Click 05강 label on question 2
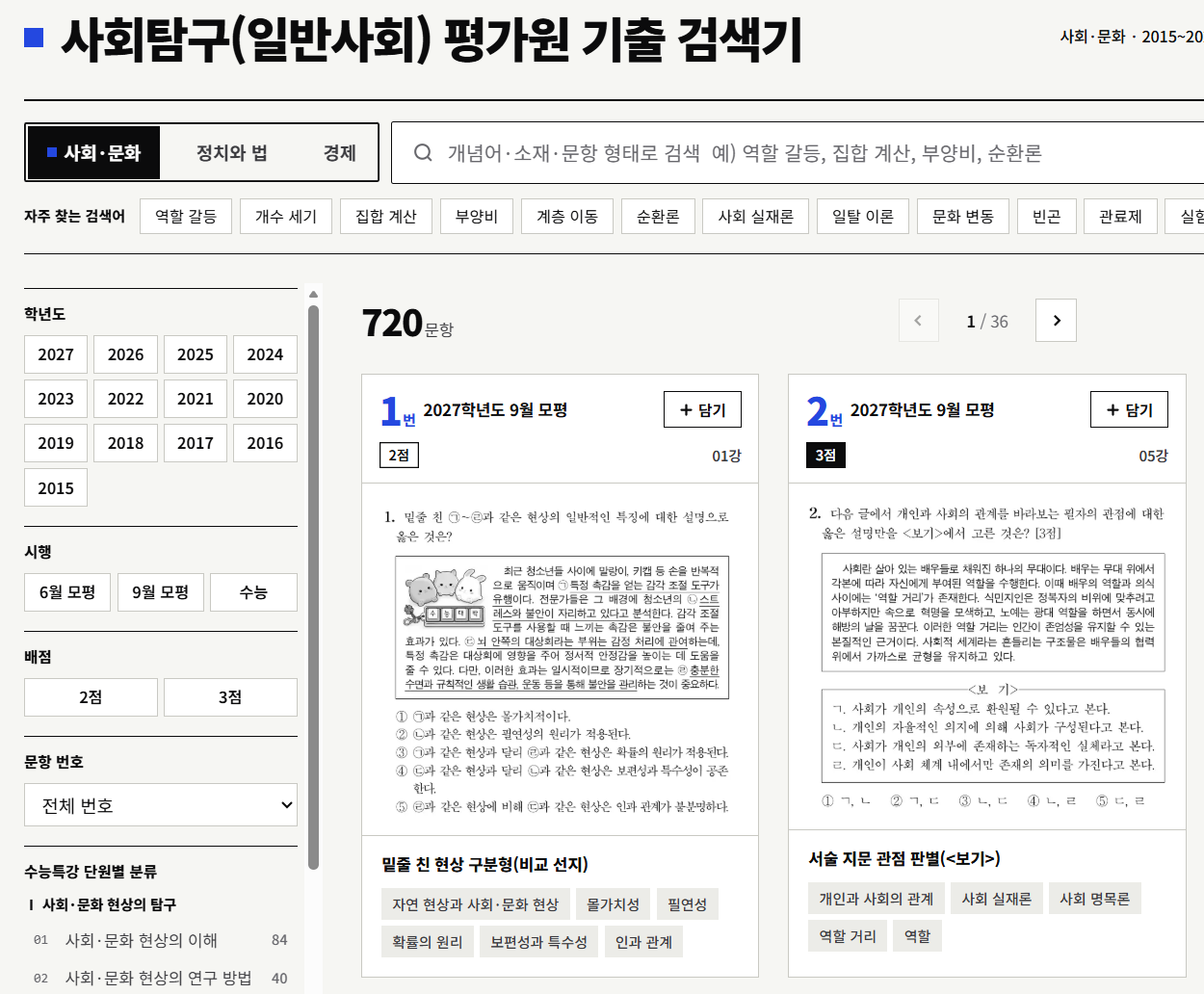Image resolution: width=1204 pixels, height=994 pixels. coord(1153,456)
